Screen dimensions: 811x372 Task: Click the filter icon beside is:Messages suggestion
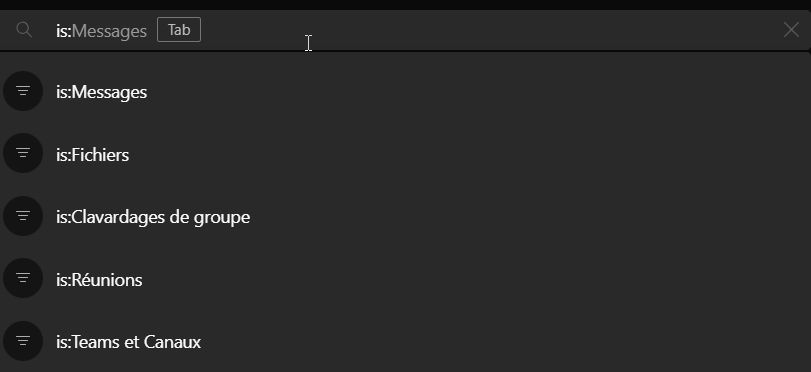coord(23,91)
